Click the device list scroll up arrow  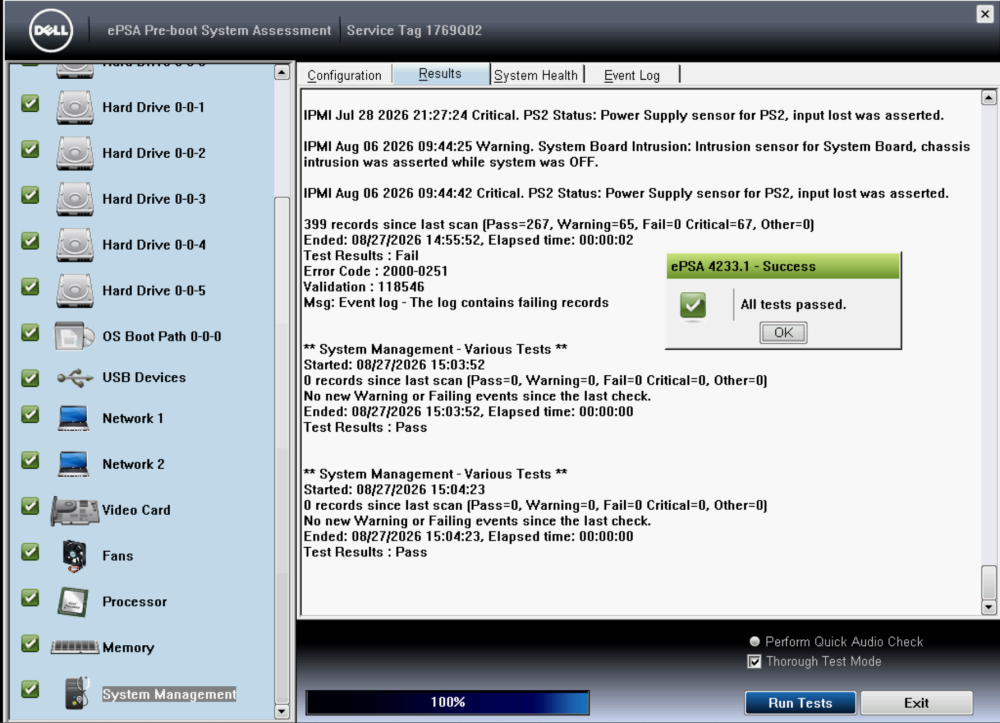tap(282, 72)
